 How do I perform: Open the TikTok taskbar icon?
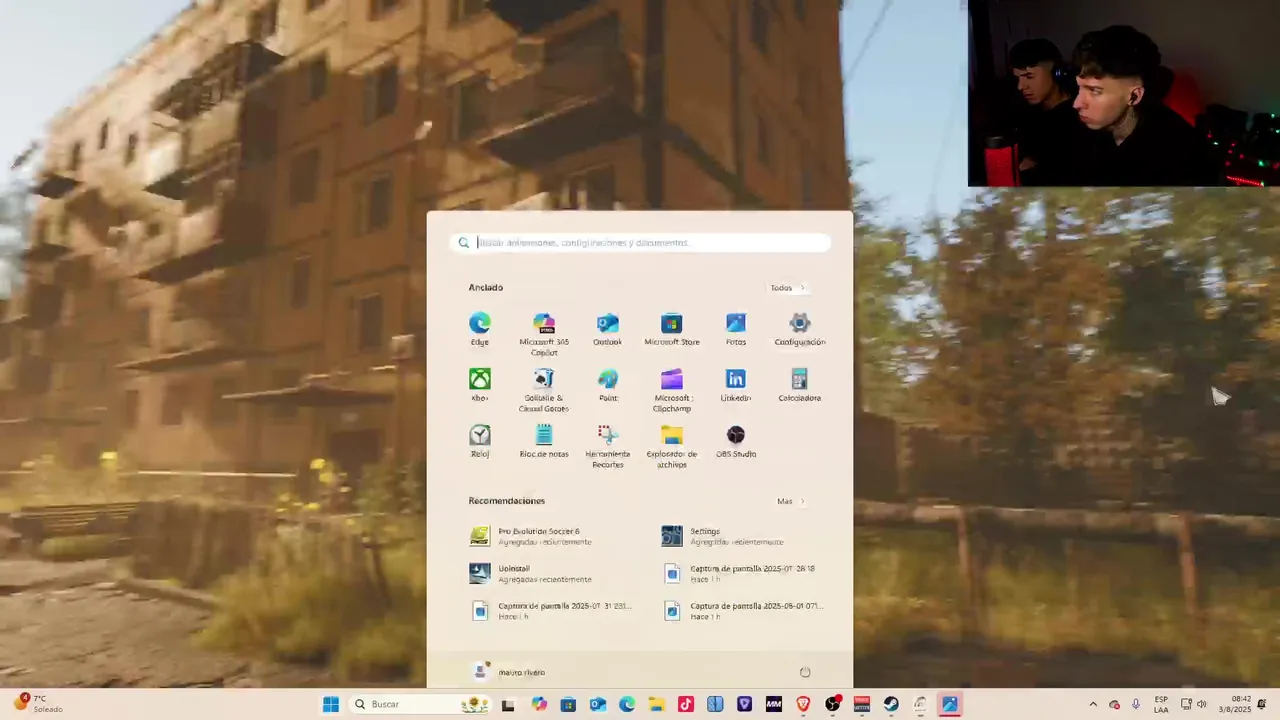[x=685, y=704]
